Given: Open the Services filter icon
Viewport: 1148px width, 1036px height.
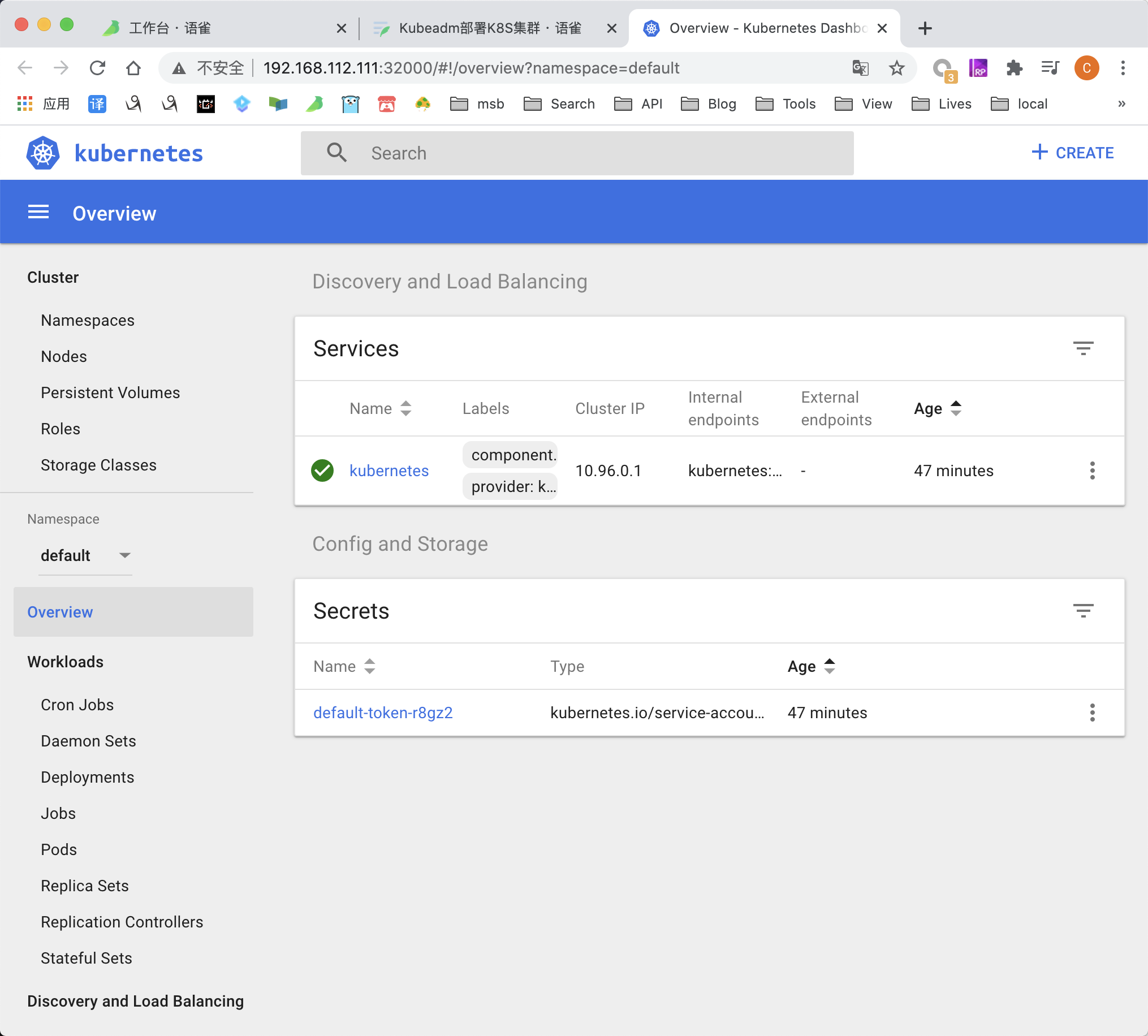Looking at the screenshot, I should 1082,348.
